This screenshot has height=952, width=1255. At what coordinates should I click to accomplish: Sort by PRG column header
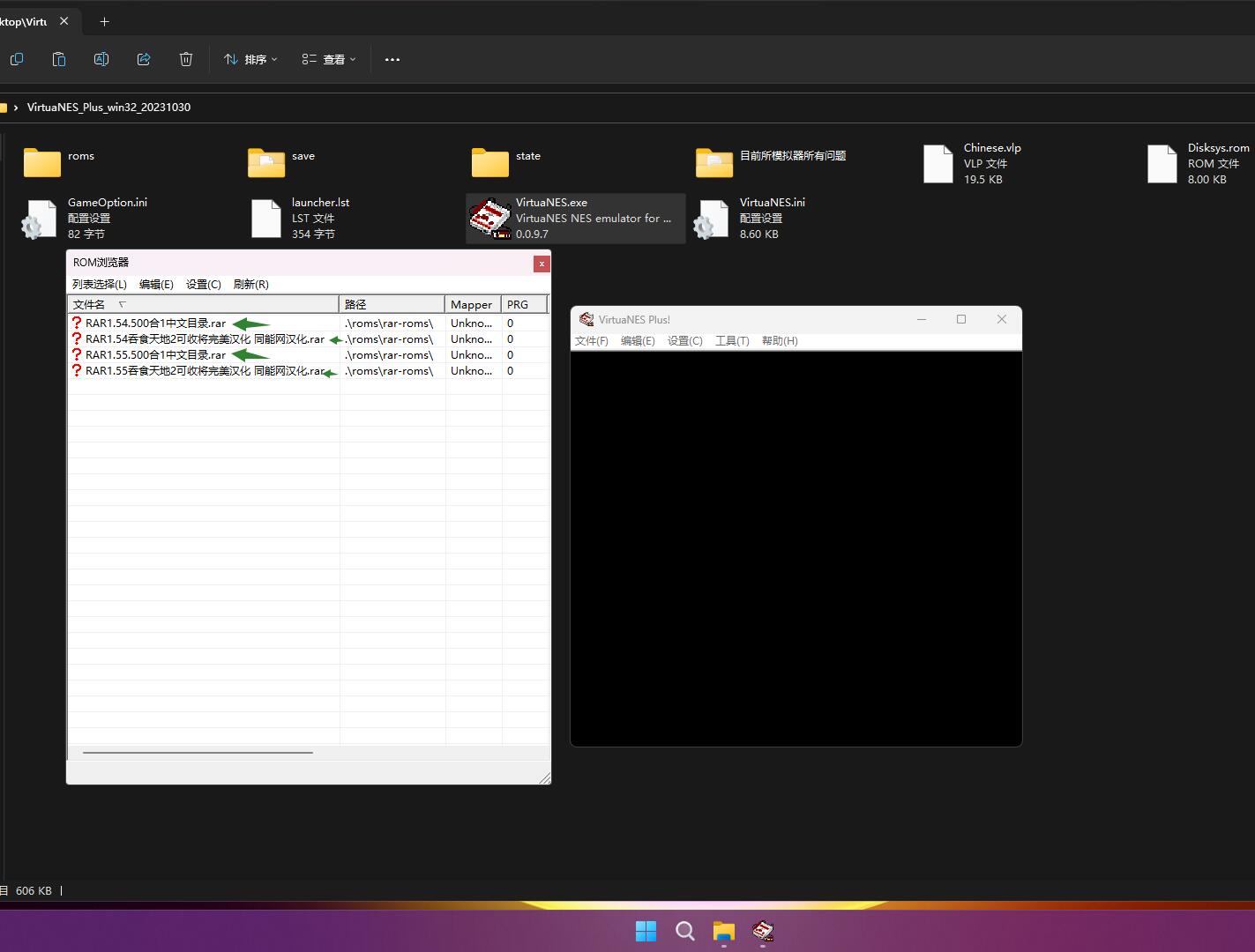coord(525,304)
